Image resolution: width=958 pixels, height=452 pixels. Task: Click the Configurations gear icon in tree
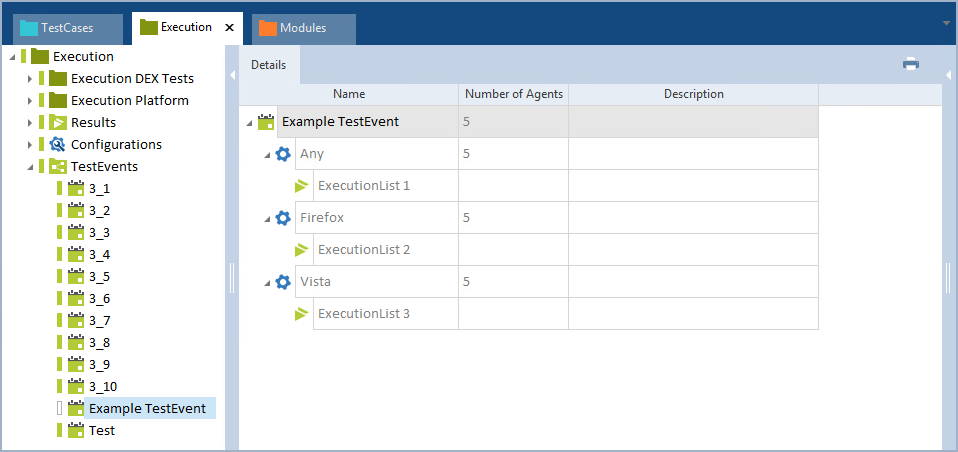58,144
